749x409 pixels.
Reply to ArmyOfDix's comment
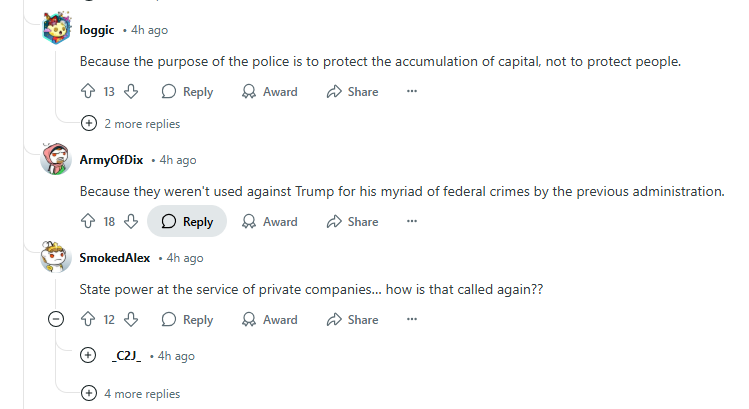coord(187,222)
